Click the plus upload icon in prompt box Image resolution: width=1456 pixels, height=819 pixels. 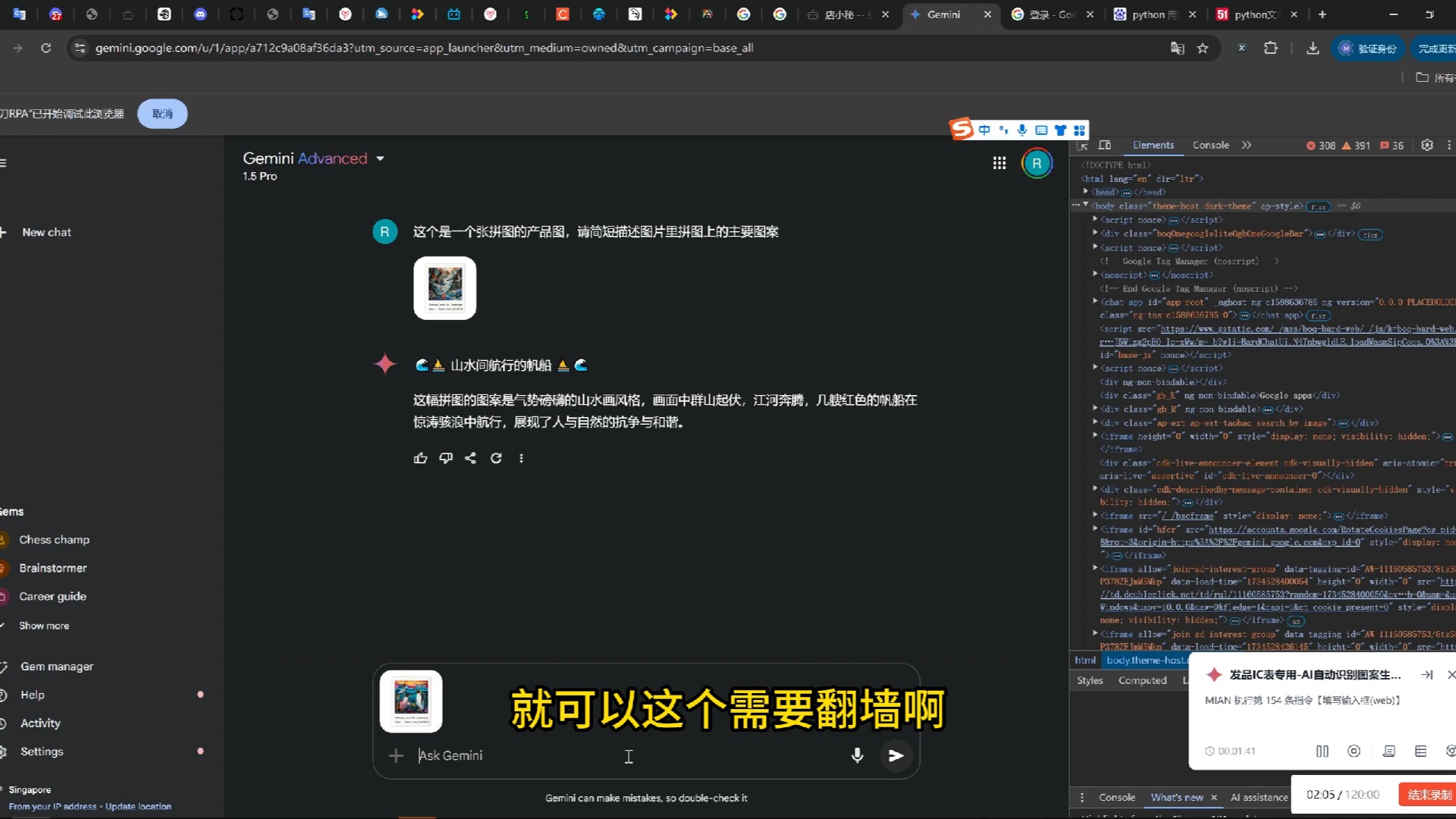pyautogui.click(x=396, y=755)
